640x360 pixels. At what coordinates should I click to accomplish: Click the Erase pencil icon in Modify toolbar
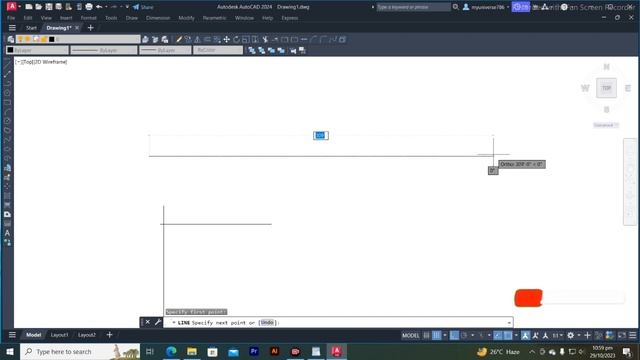click(x=178, y=39)
